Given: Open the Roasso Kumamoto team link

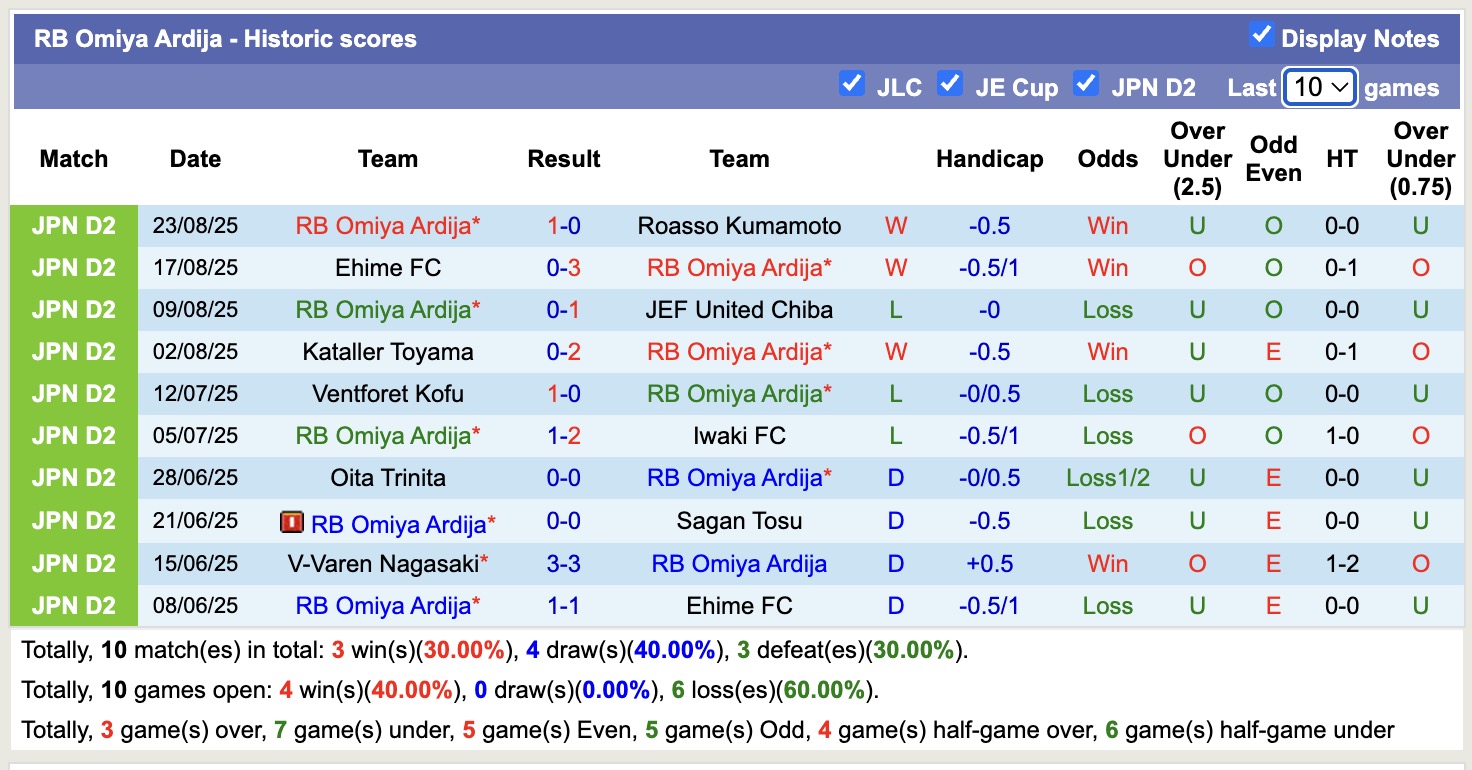Looking at the screenshot, I should [x=739, y=225].
